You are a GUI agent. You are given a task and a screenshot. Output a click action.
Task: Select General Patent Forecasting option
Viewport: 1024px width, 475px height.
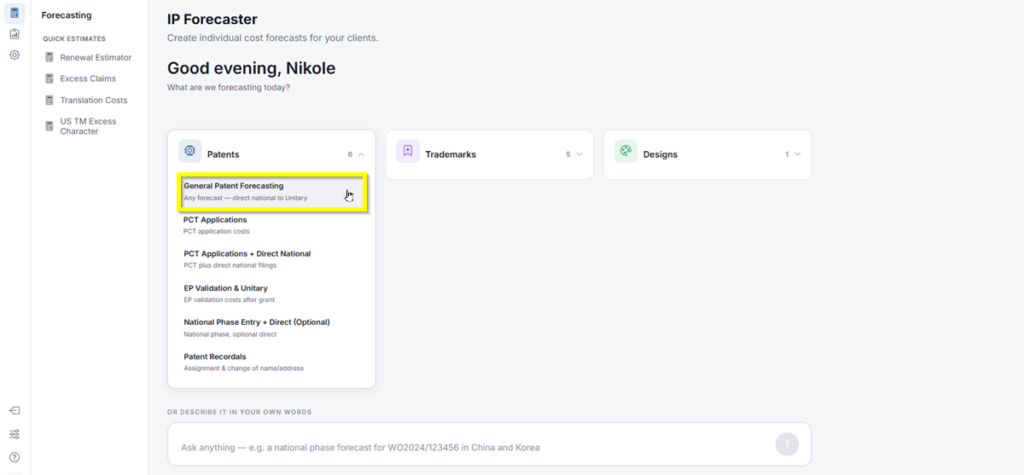pos(272,192)
